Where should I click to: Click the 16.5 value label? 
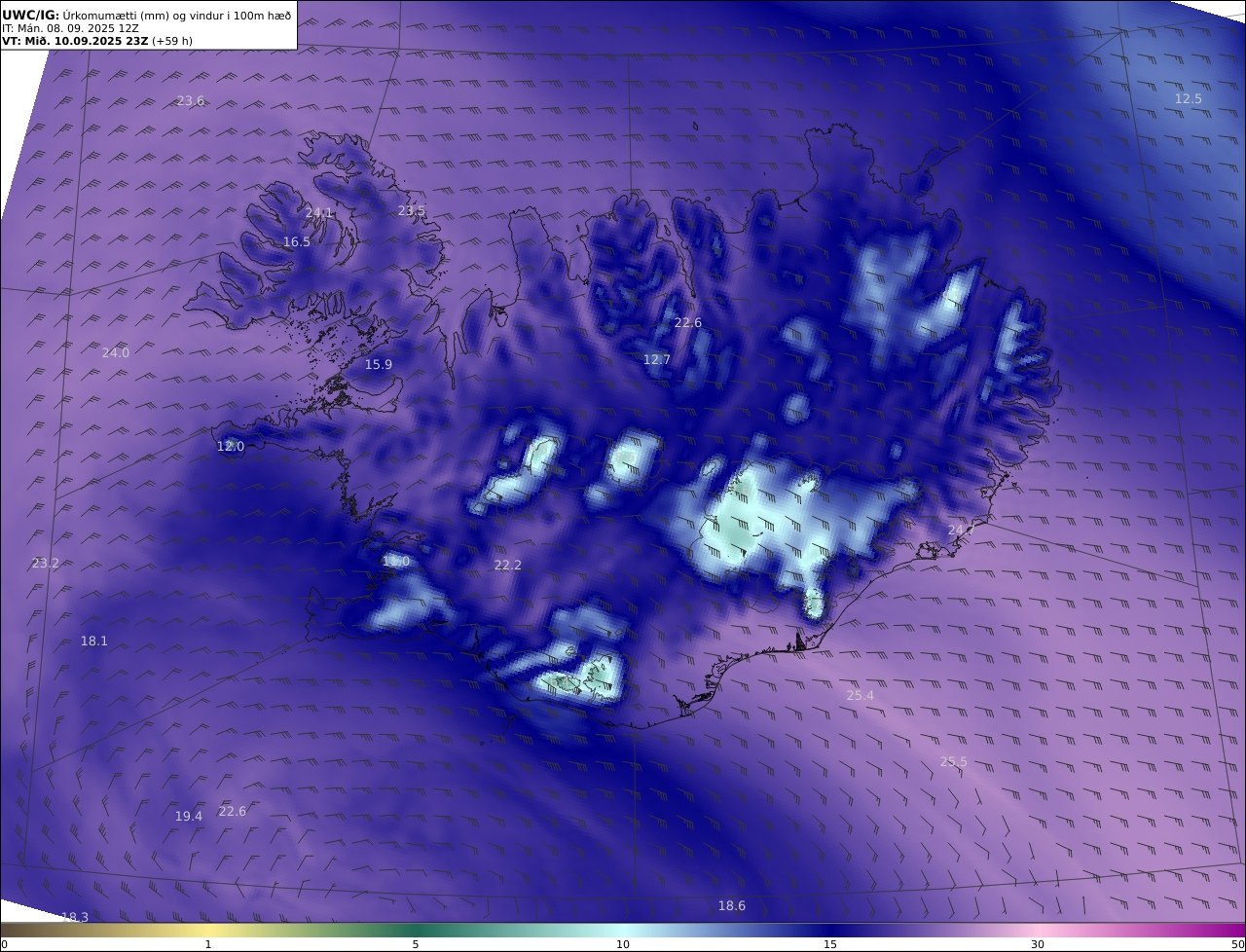[297, 242]
